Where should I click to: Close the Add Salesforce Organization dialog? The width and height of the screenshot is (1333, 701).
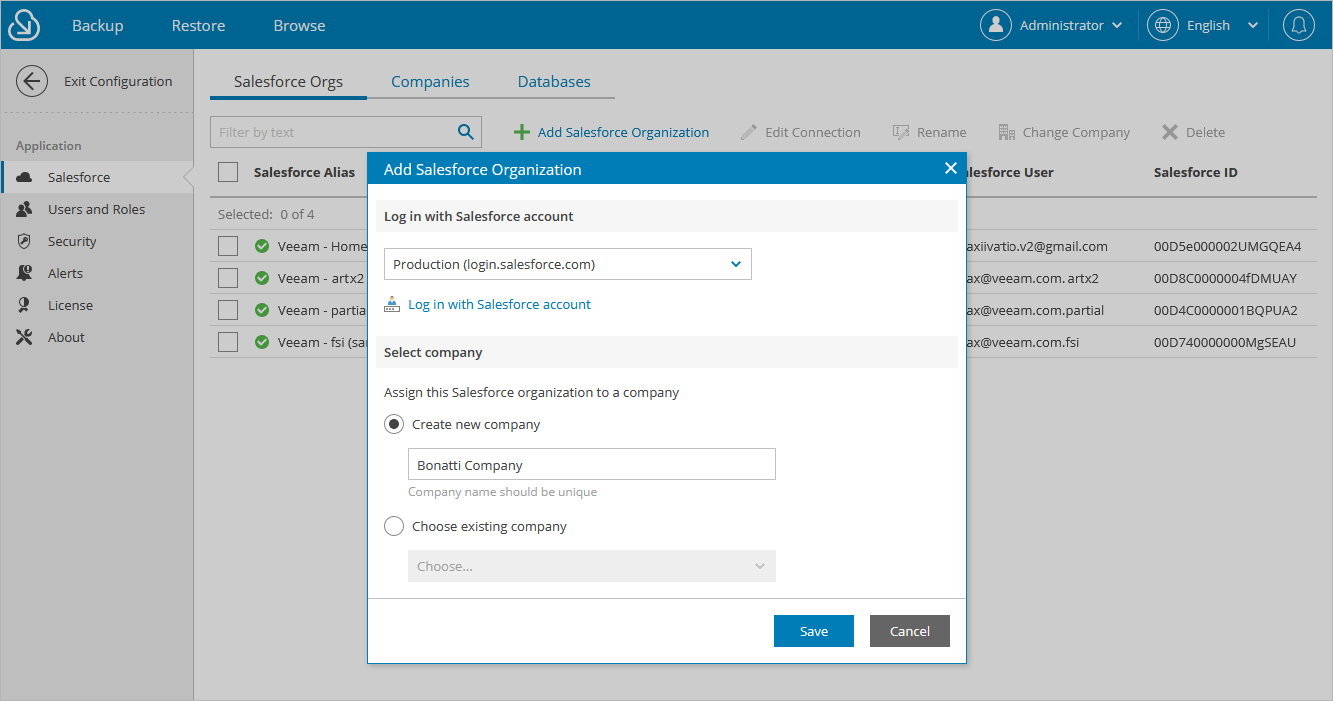[x=950, y=168]
